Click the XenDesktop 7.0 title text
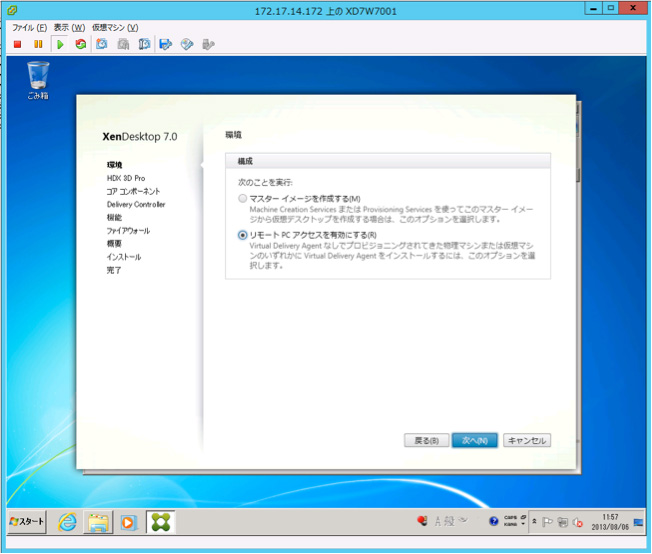Screen dimensions: 652x554 point(140,136)
